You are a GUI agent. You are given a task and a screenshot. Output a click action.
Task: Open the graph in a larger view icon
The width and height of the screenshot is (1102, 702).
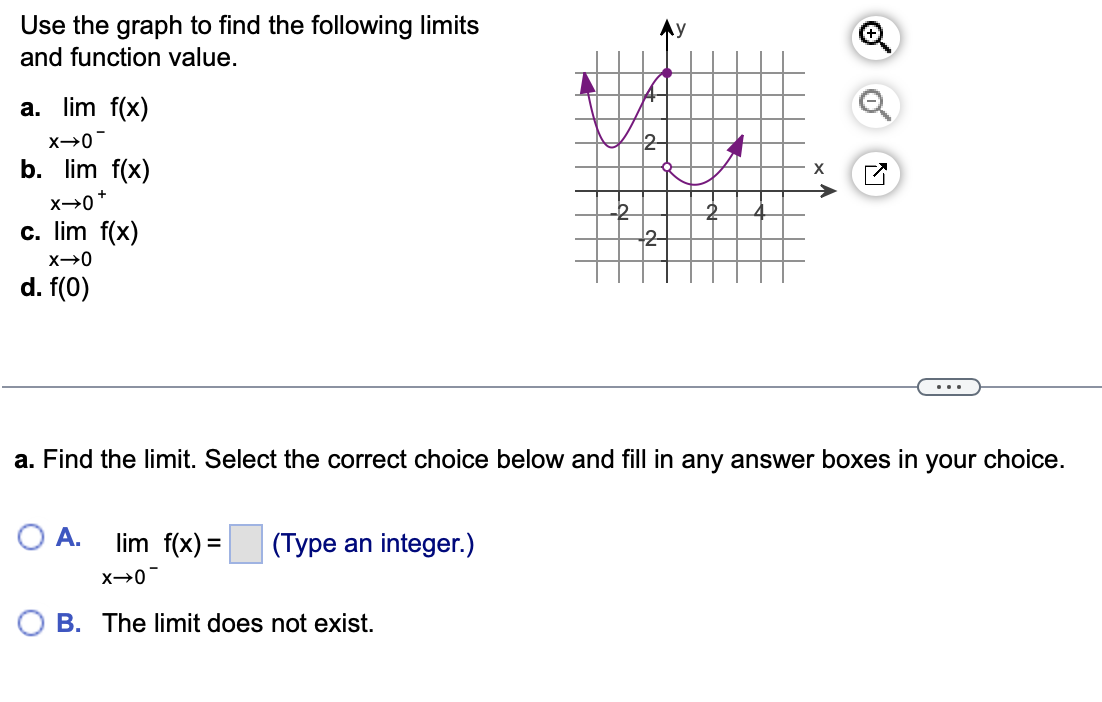(877, 174)
